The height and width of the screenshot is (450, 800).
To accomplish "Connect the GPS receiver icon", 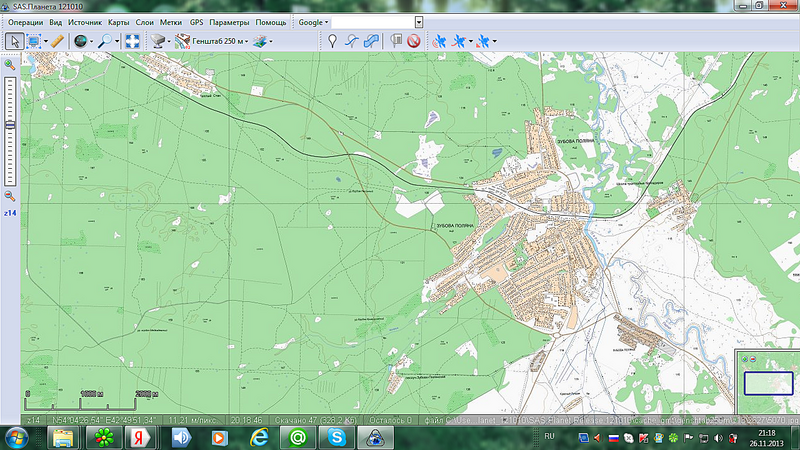I will click(439, 41).
